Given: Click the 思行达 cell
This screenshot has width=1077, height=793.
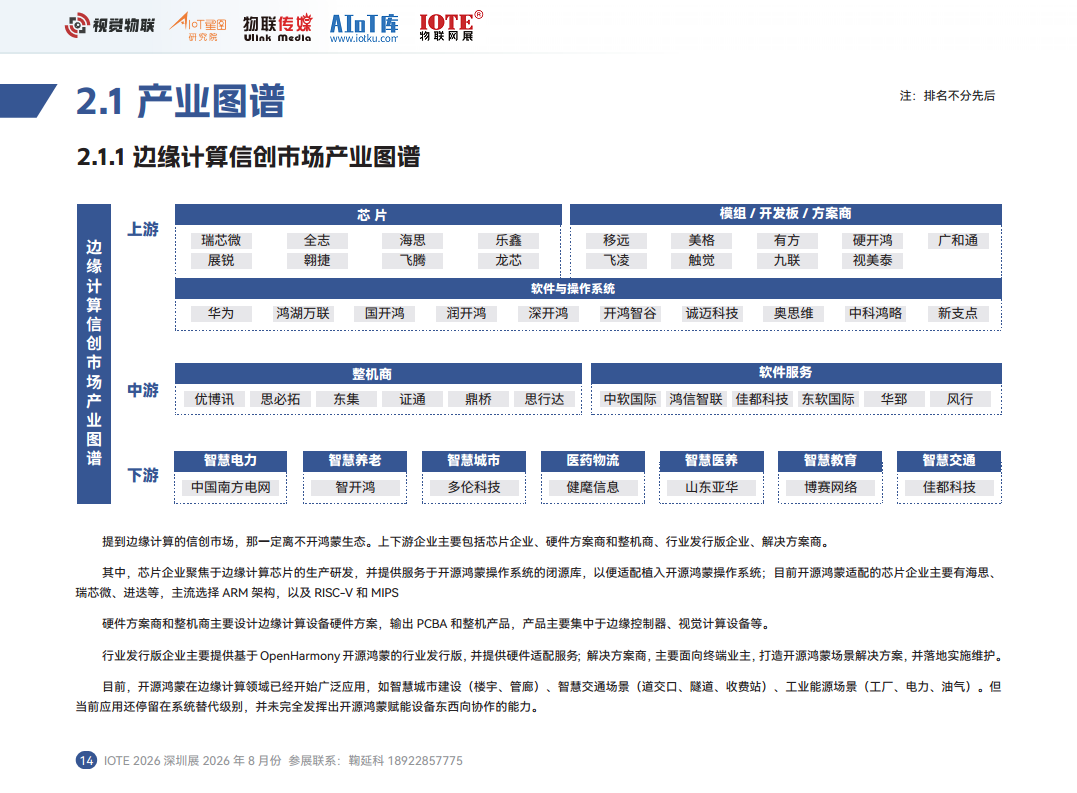Looking at the screenshot, I should [545, 400].
